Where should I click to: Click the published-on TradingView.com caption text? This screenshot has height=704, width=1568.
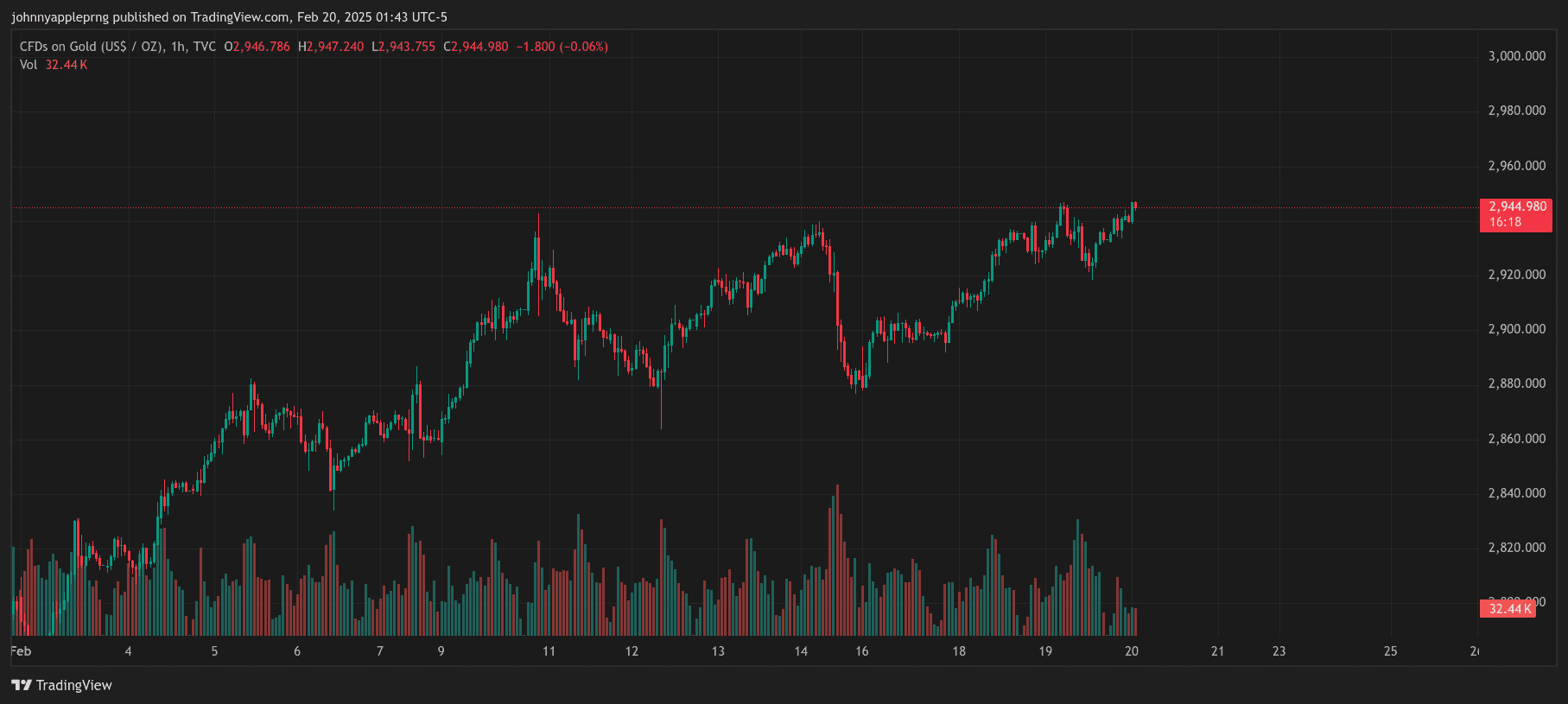229,17
